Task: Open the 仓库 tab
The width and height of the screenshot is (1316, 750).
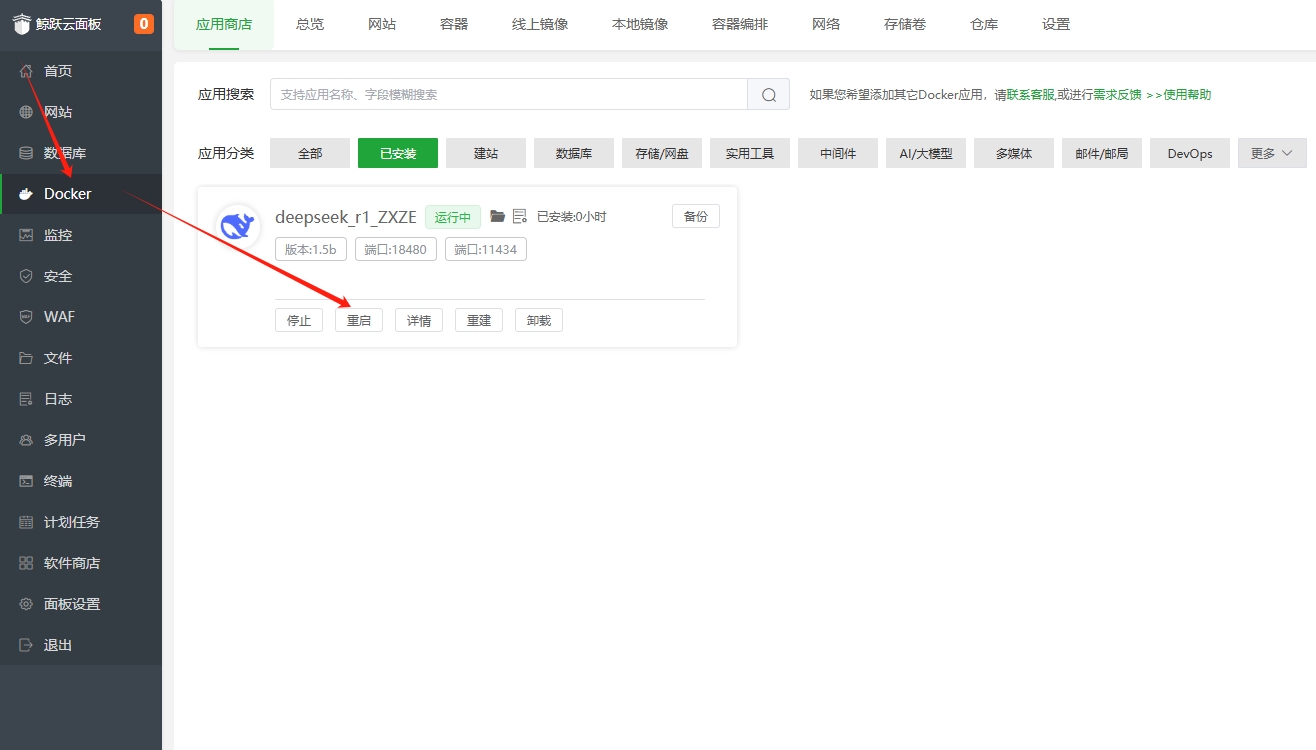Action: coord(984,24)
